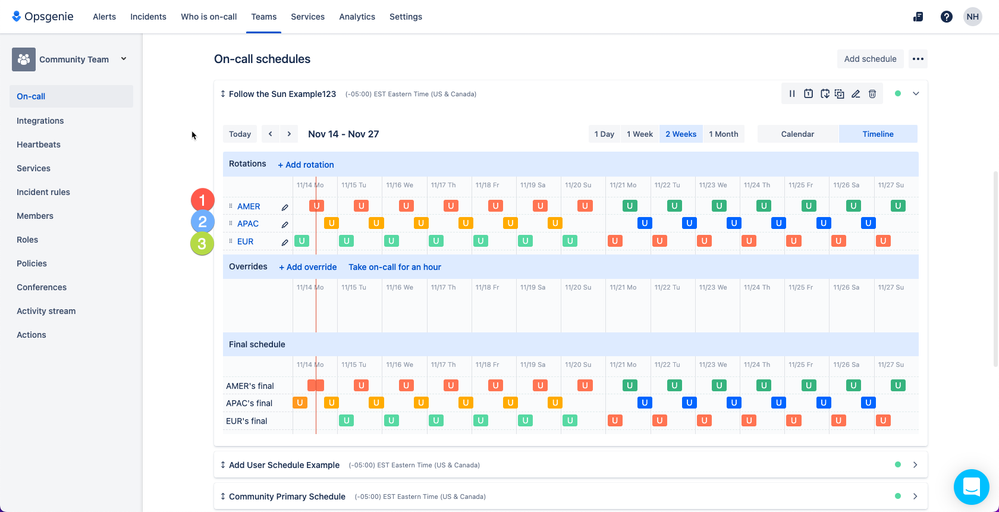Click + Add rotation

306,164
